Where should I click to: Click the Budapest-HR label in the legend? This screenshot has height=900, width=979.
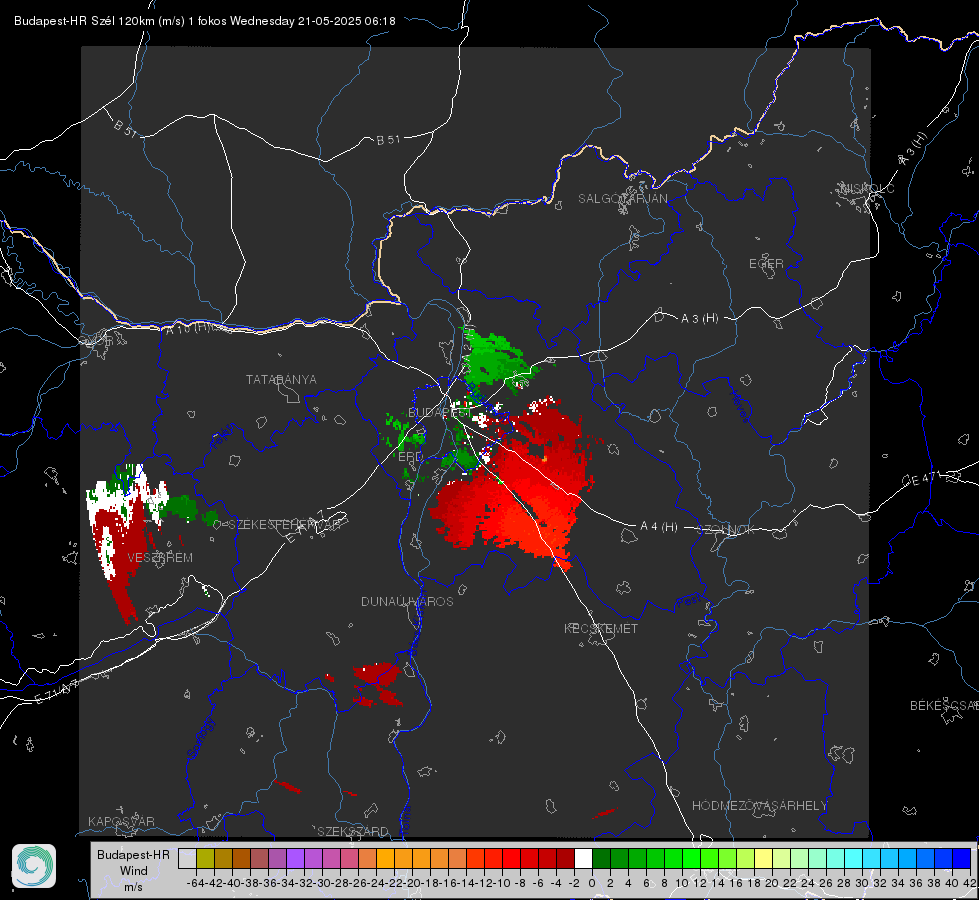coord(134,855)
